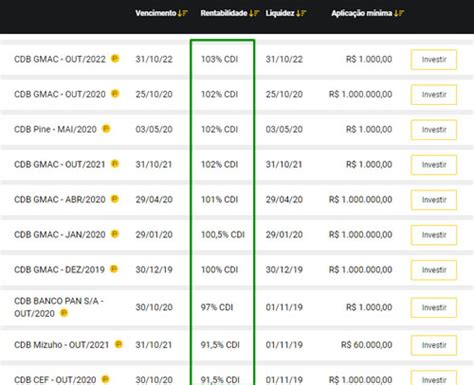Open info badge next to CDB CEF - OUT/2020

105,379
